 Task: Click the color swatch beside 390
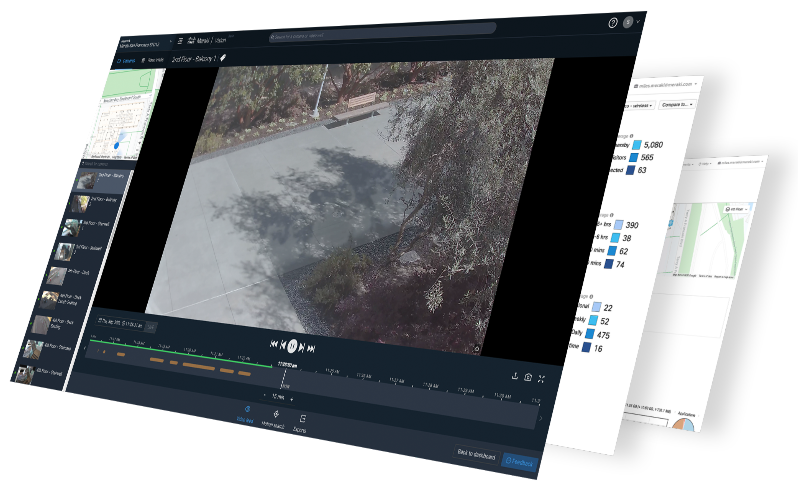618,225
